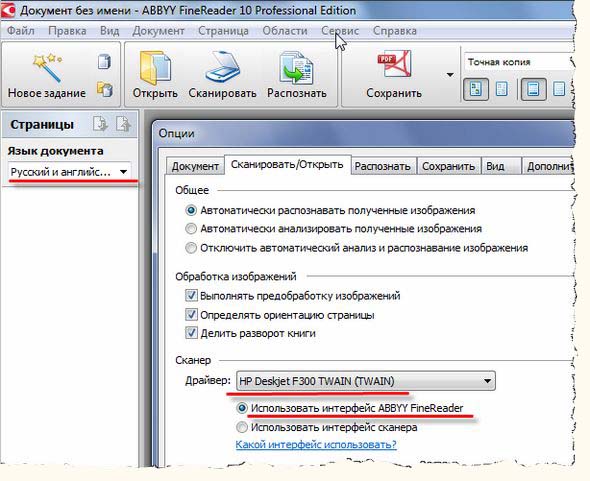Screen dimensions: 590x481
Task: Click the open document folder icon beside Новое задание
Action: point(105,90)
